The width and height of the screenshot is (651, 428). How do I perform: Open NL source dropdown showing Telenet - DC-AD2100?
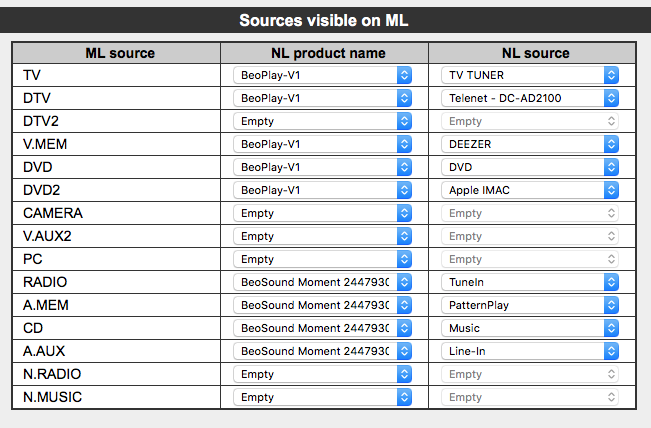(530, 98)
